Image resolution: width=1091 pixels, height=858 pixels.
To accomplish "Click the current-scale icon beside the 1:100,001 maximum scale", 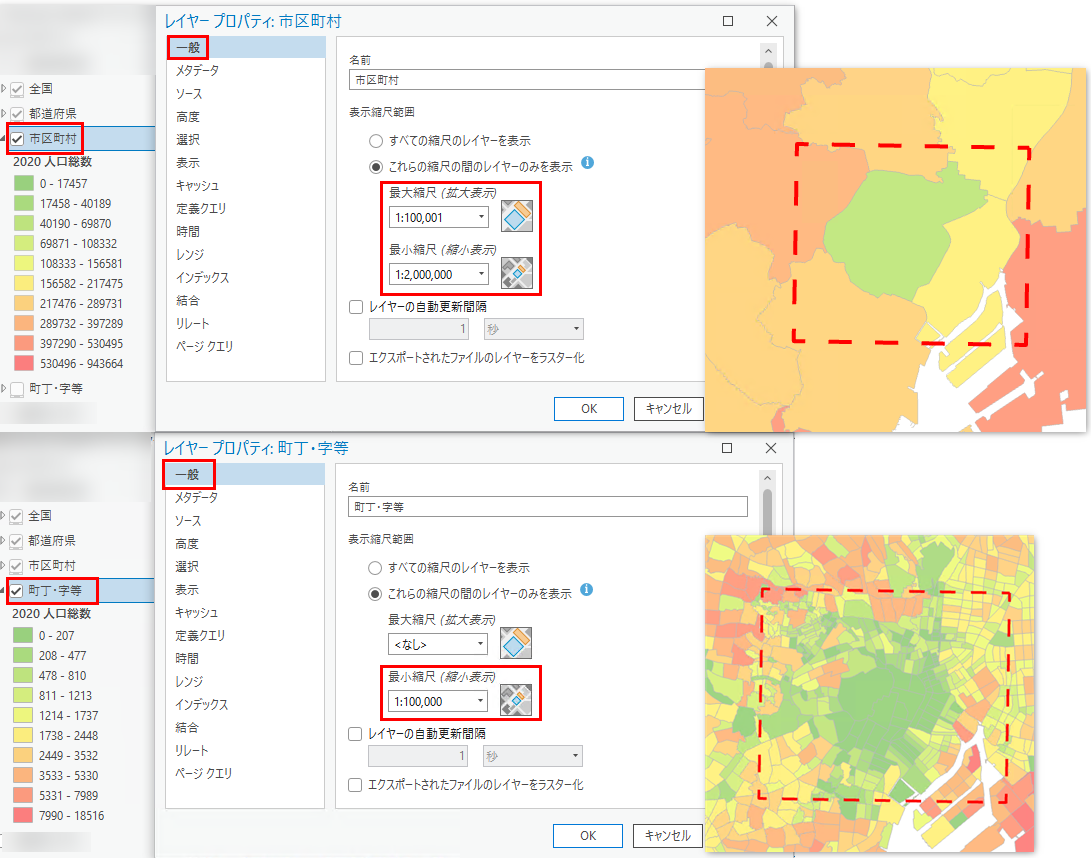I will [x=517, y=217].
